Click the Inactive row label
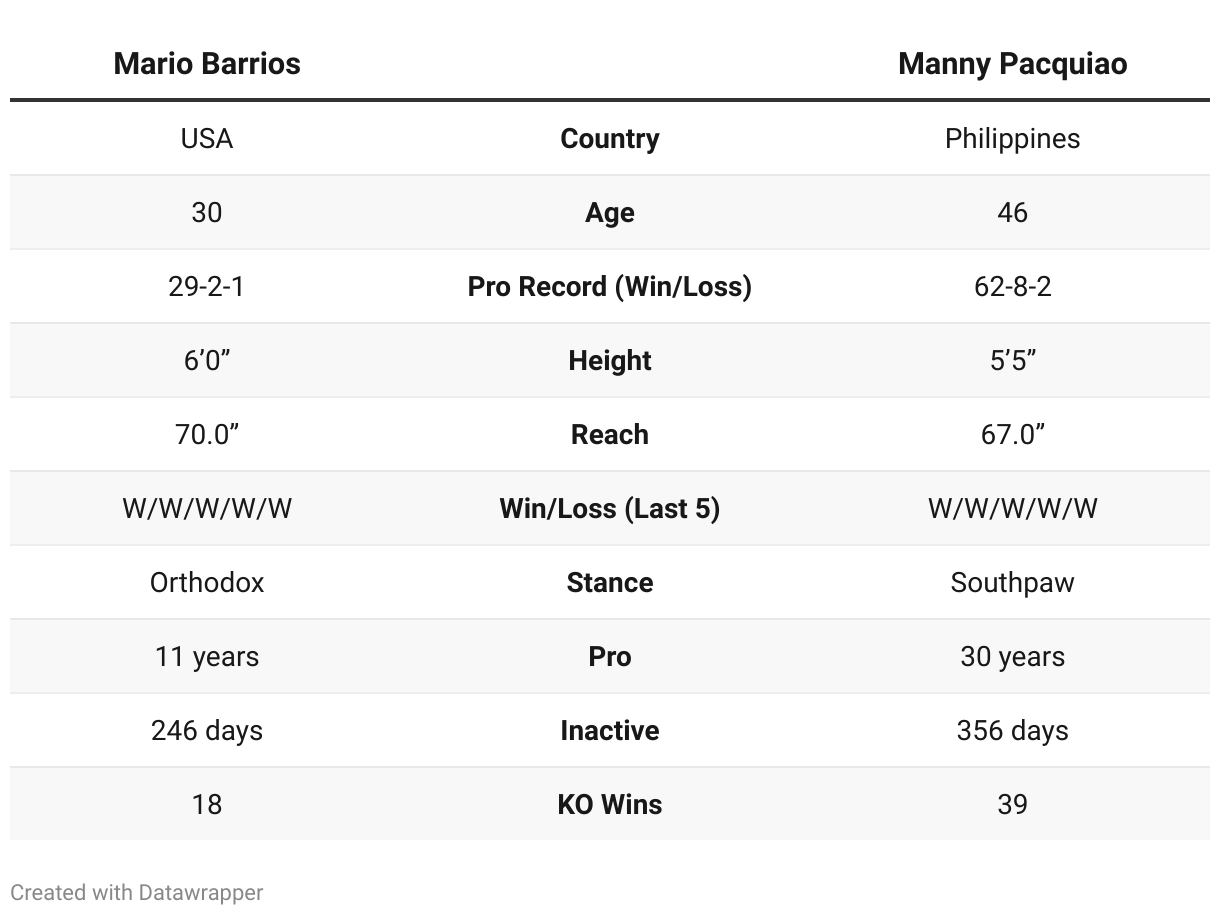1220x916 pixels. pyautogui.click(x=610, y=730)
